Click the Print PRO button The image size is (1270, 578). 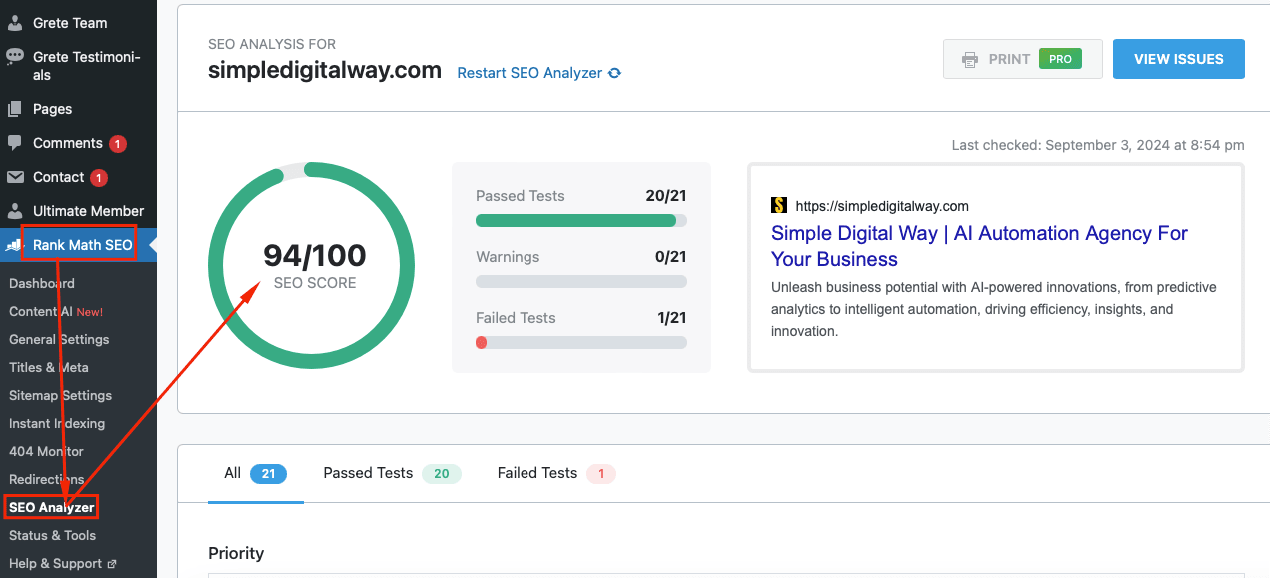[x=1022, y=59]
